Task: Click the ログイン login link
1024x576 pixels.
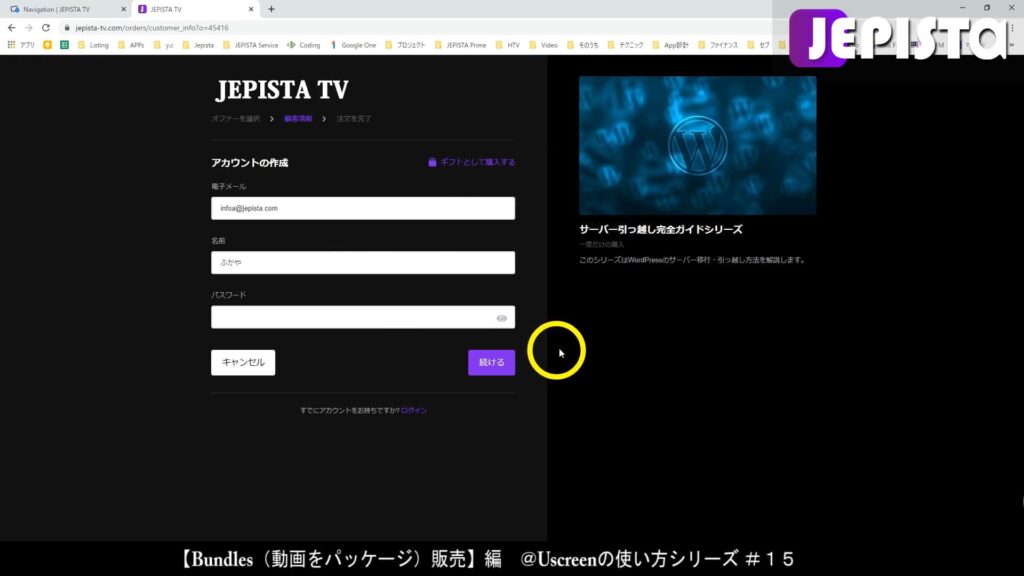Action: point(414,410)
